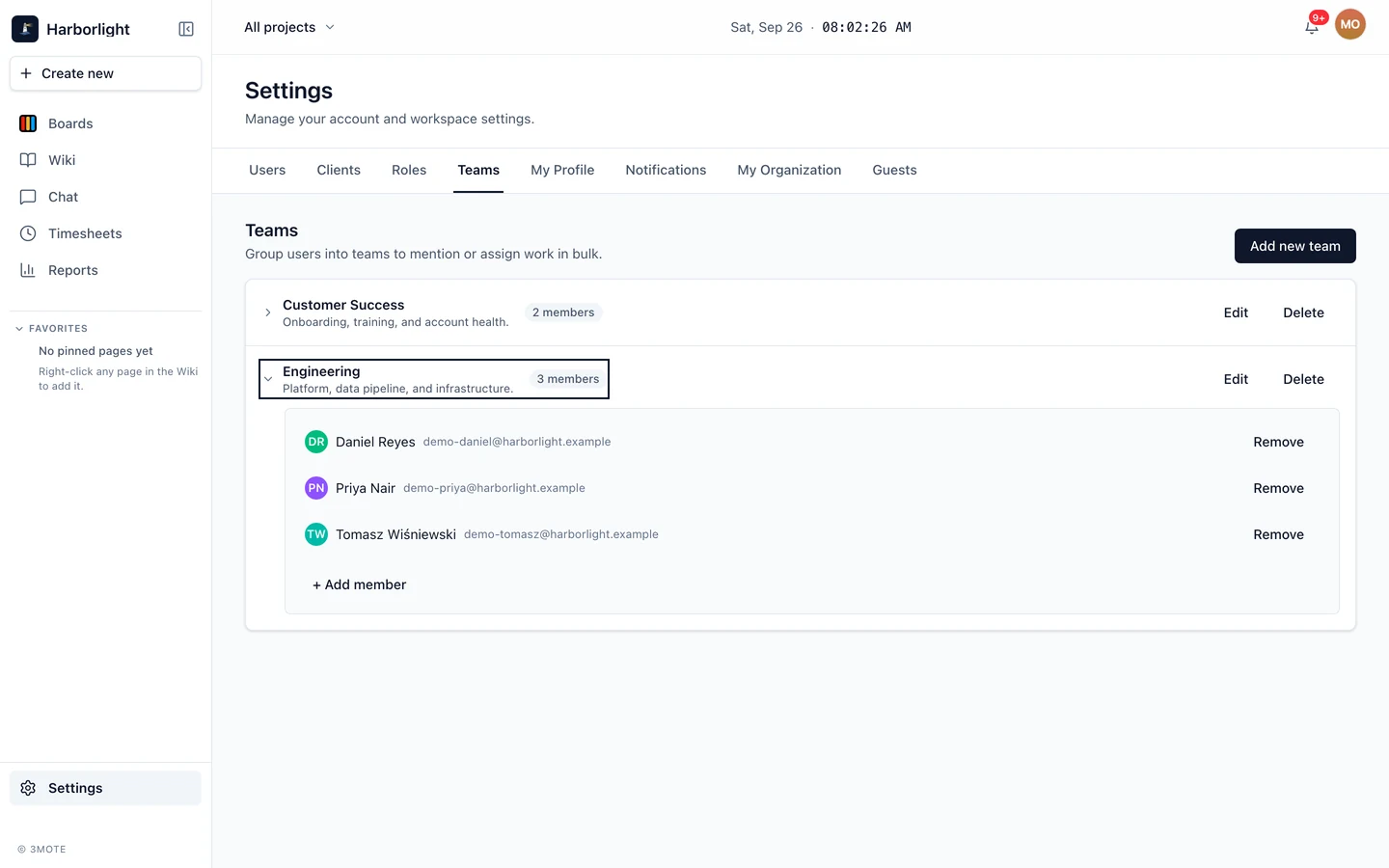Click the Harborlight logo icon

pos(25,29)
